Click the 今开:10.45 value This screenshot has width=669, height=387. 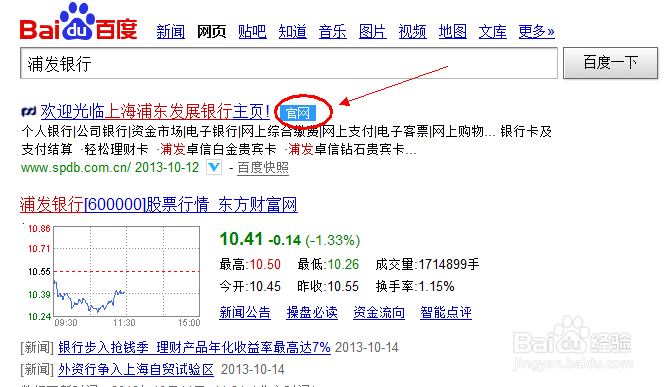250,286
